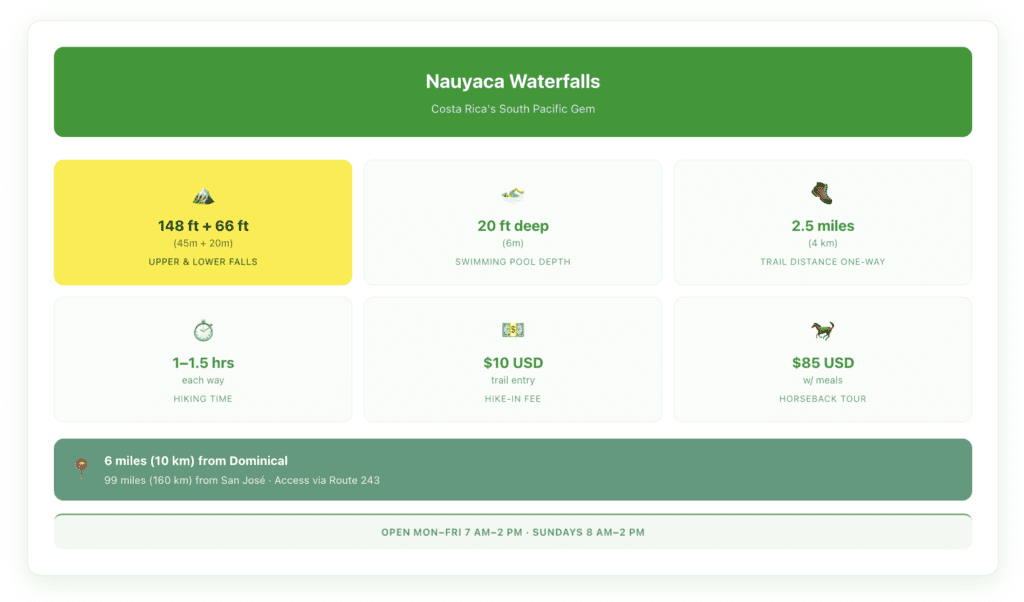This screenshot has width=1024, height=602.
Task: Select the 2.5 miles trail distance text
Action: [x=822, y=226]
